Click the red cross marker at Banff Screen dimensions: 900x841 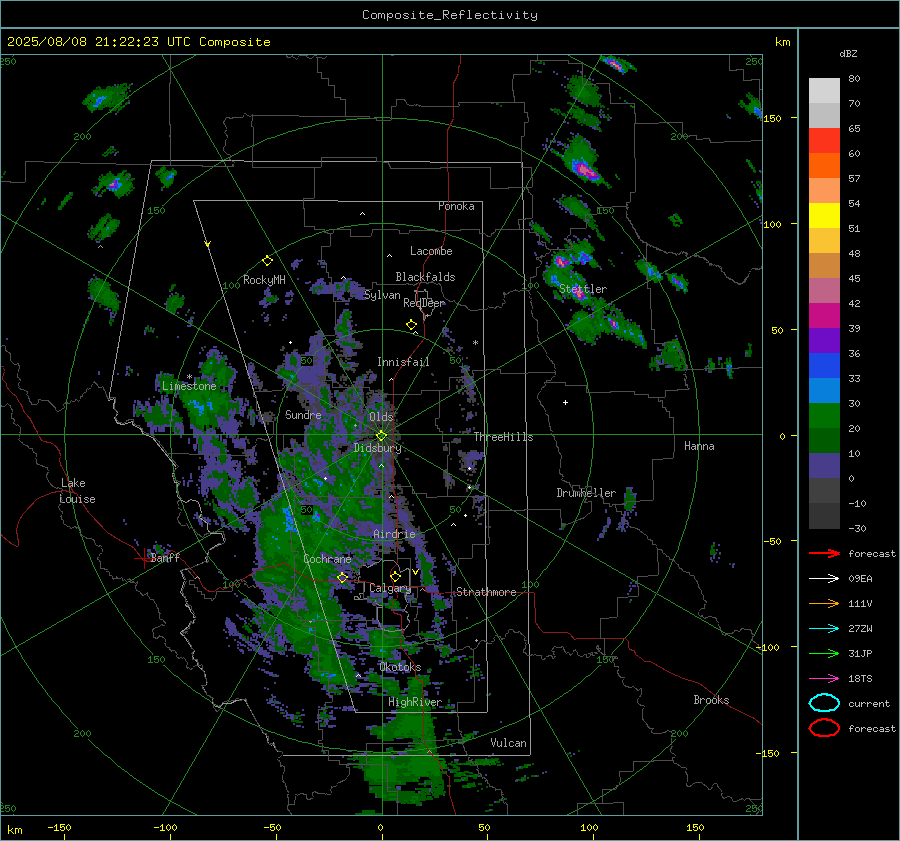[143, 557]
